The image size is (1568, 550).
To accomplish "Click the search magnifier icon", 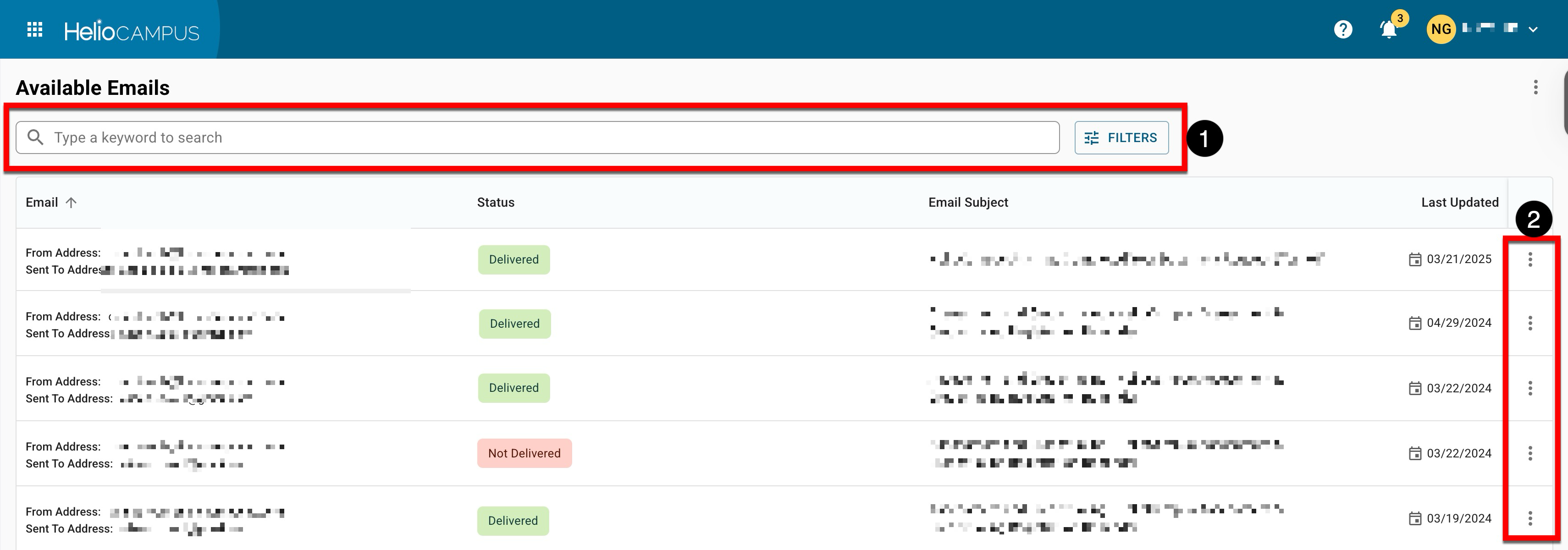I will [x=35, y=137].
